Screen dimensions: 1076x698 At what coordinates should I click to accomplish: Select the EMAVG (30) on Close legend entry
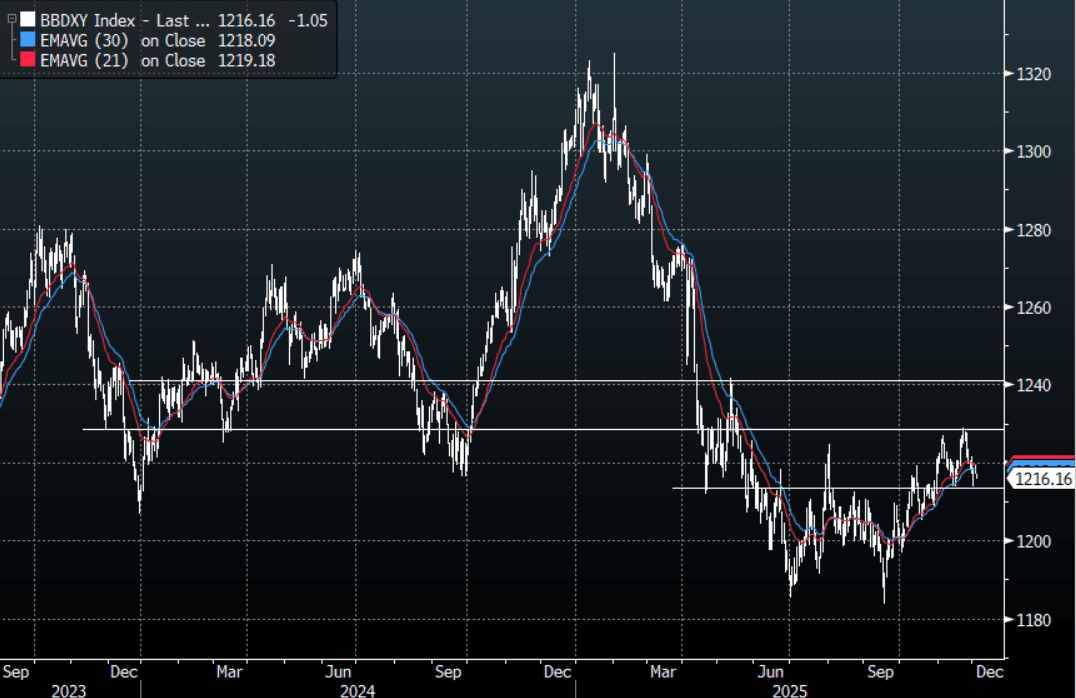tap(122, 40)
